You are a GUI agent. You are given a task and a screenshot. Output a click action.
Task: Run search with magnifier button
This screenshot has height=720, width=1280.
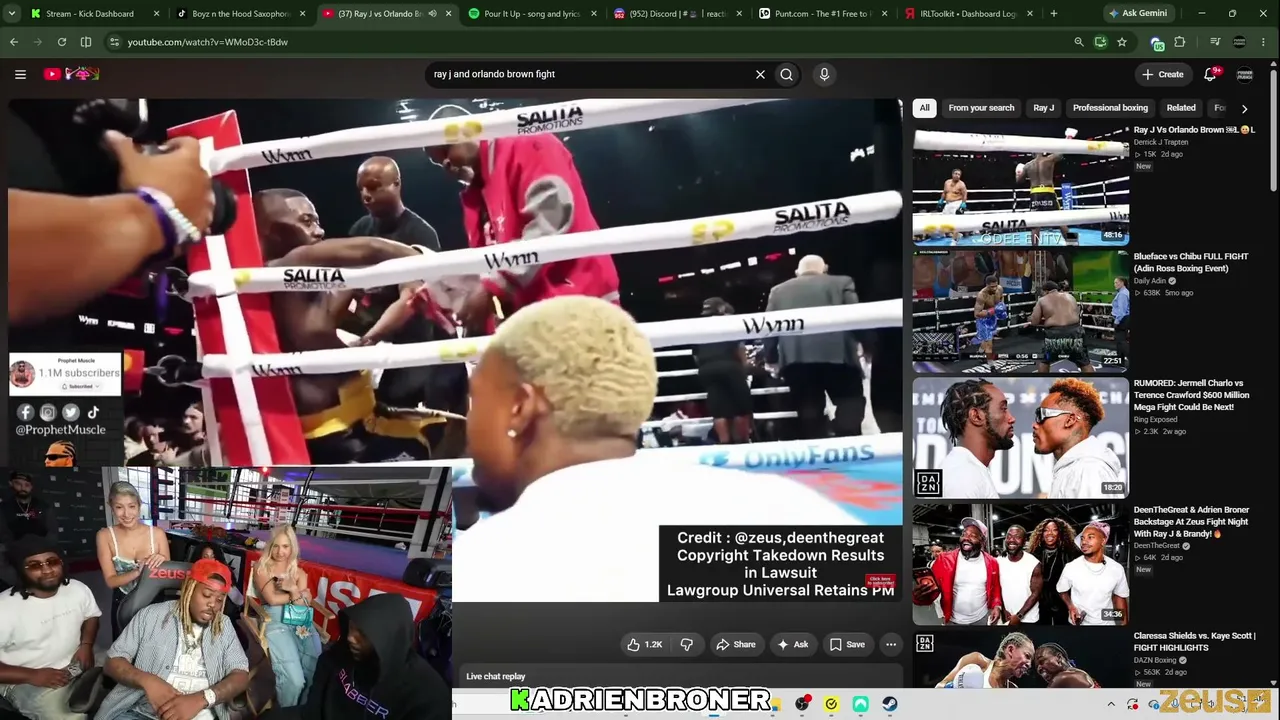(x=787, y=74)
